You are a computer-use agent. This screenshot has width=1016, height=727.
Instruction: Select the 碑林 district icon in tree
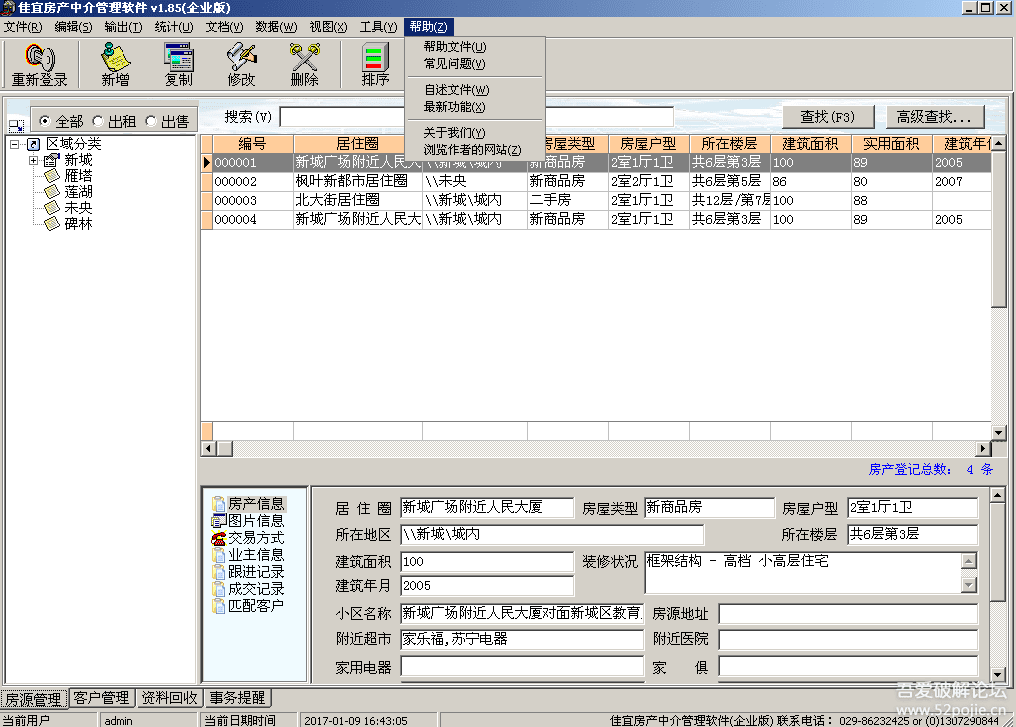point(52,224)
